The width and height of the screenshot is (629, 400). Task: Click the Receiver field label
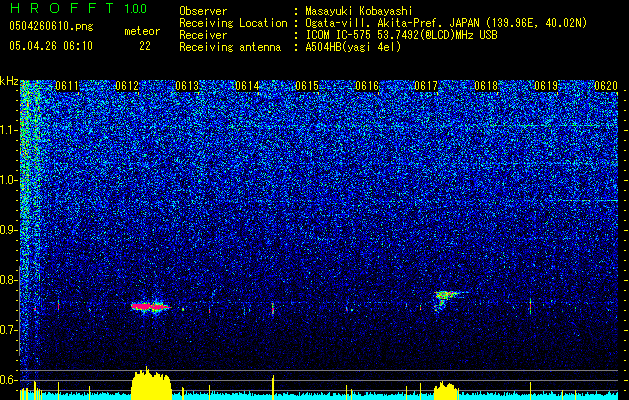pos(203,35)
